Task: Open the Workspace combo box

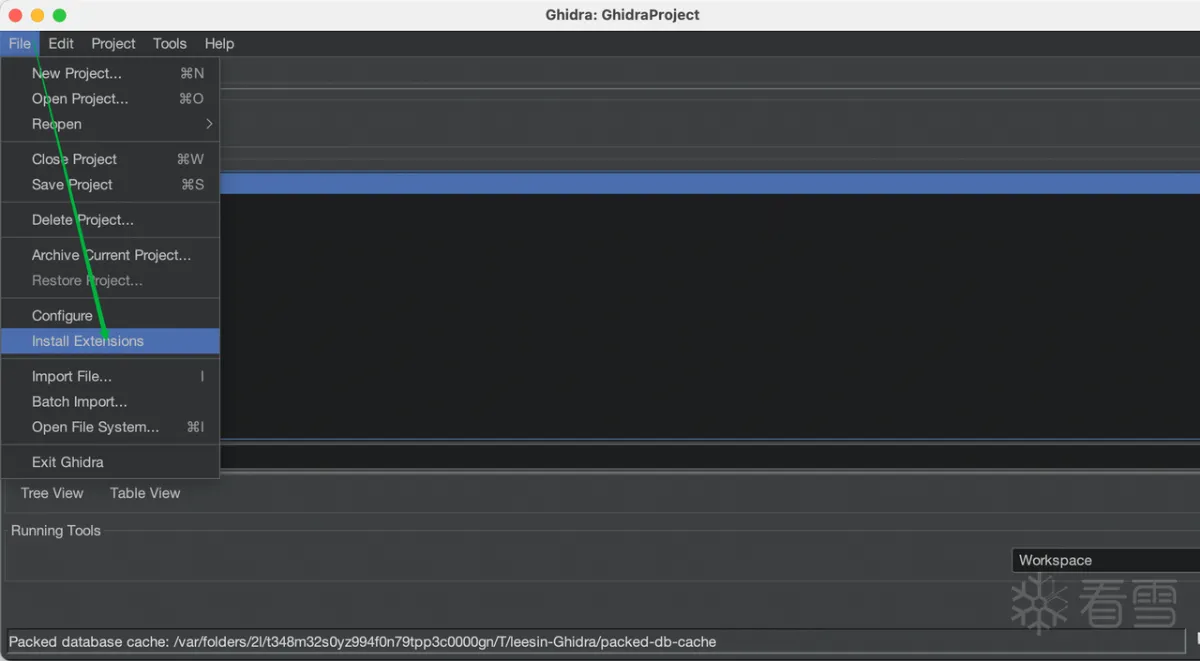Action: pos(1105,560)
